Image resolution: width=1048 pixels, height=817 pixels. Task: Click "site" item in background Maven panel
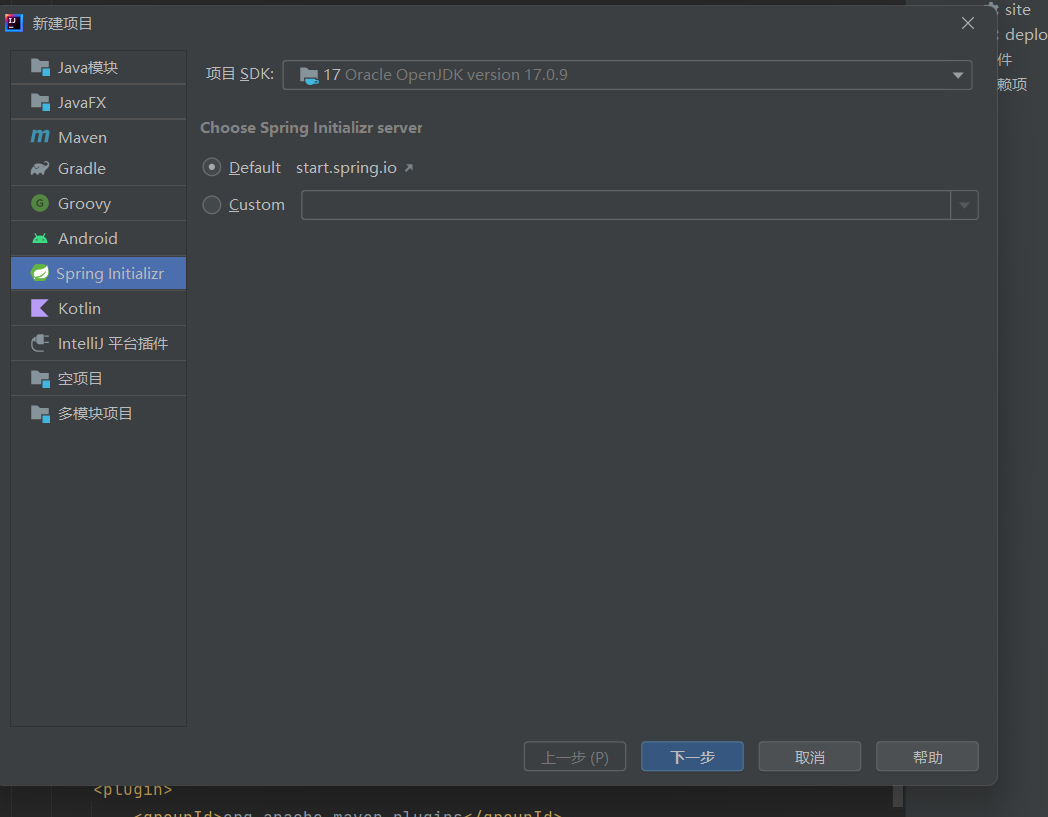point(1017,10)
